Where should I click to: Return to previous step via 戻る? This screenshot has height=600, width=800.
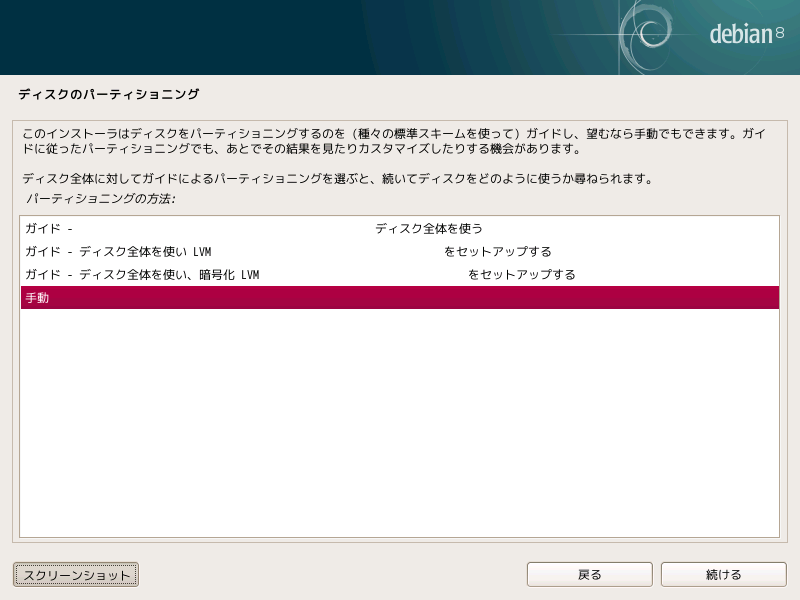click(589, 574)
